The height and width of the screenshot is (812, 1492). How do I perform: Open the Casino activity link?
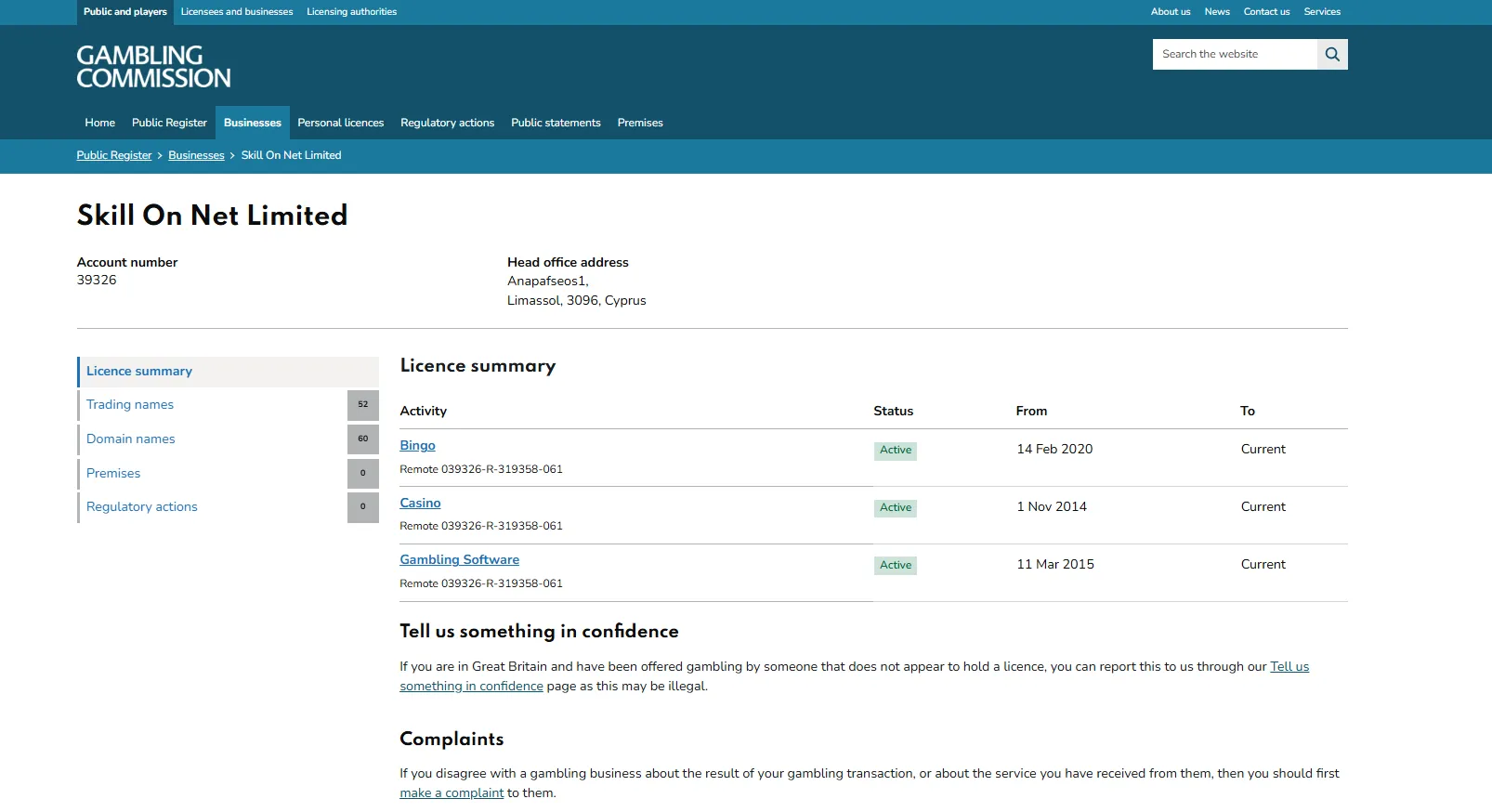420,504
